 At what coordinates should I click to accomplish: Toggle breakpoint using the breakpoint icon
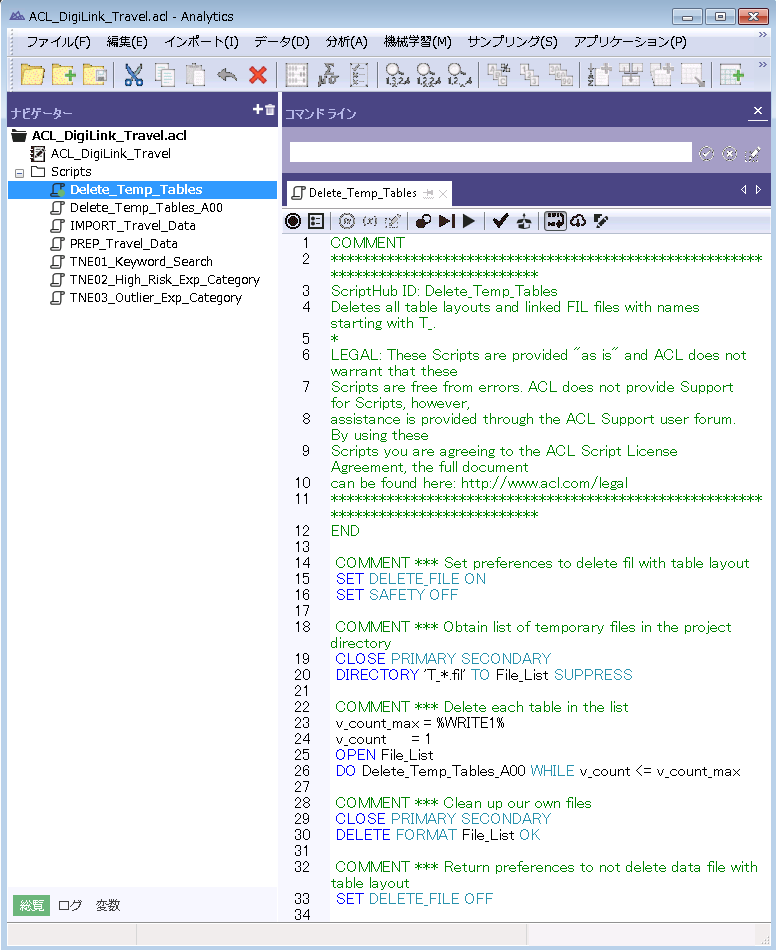click(424, 221)
